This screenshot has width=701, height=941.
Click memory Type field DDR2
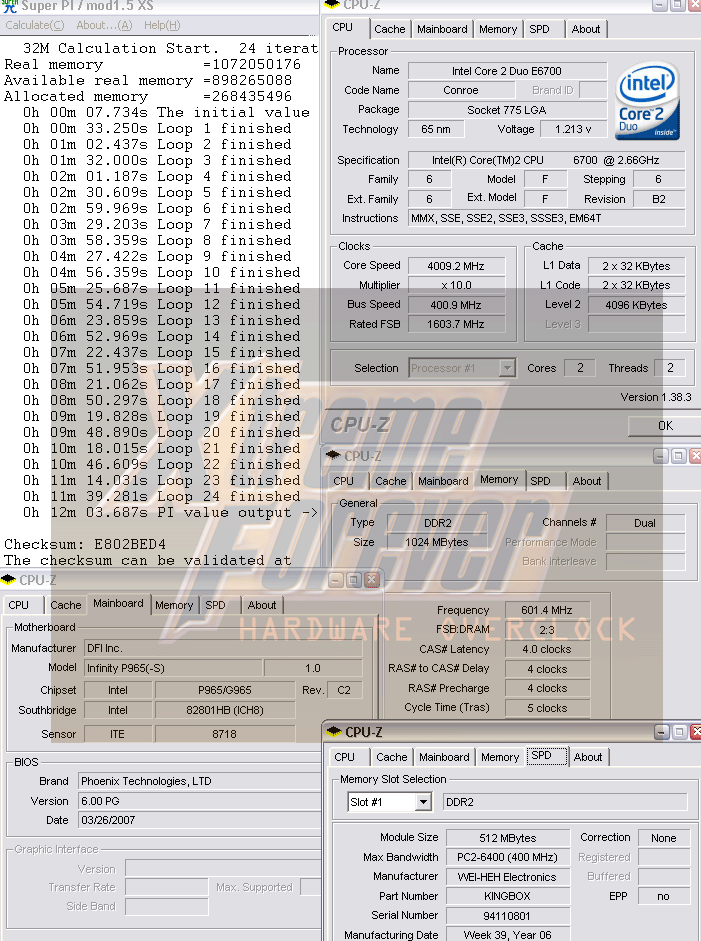tap(438, 523)
